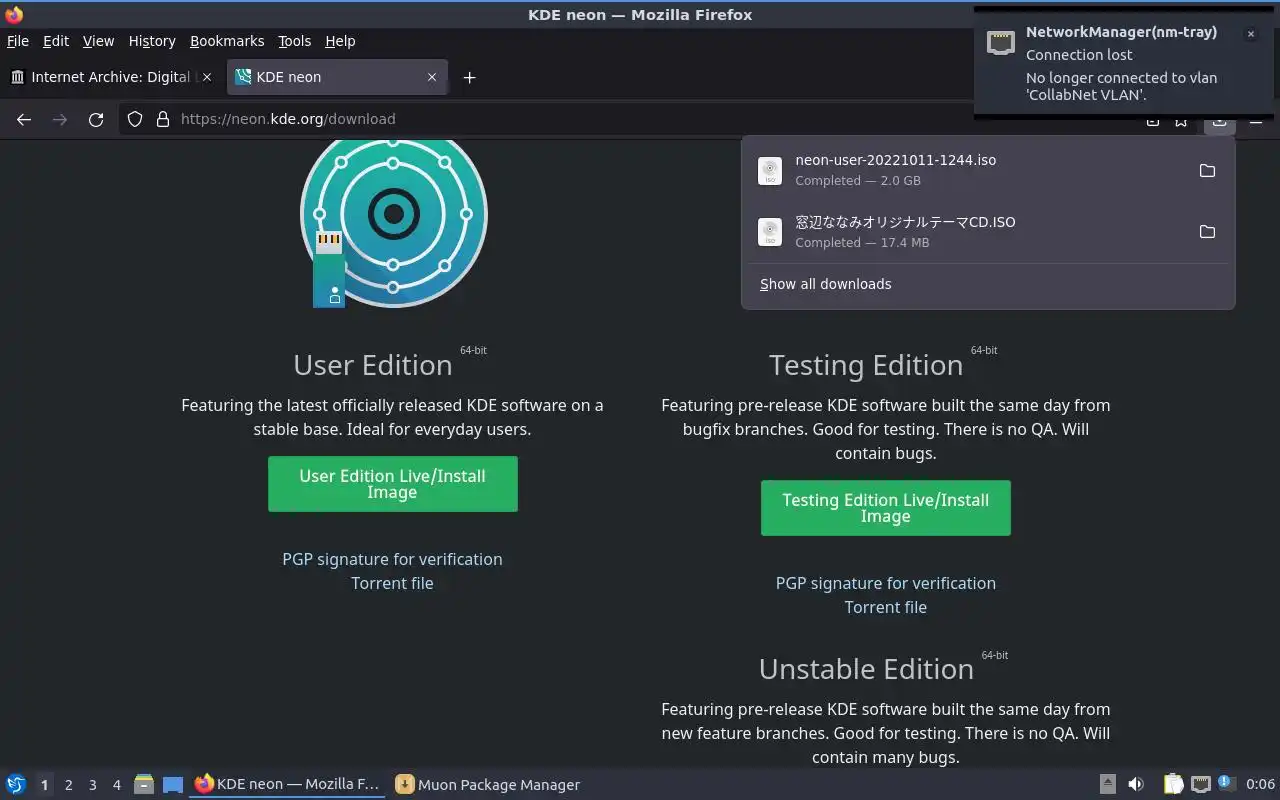This screenshot has height=800, width=1280.
Task: Dismiss the NetworkManager notification
Action: (1250, 34)
